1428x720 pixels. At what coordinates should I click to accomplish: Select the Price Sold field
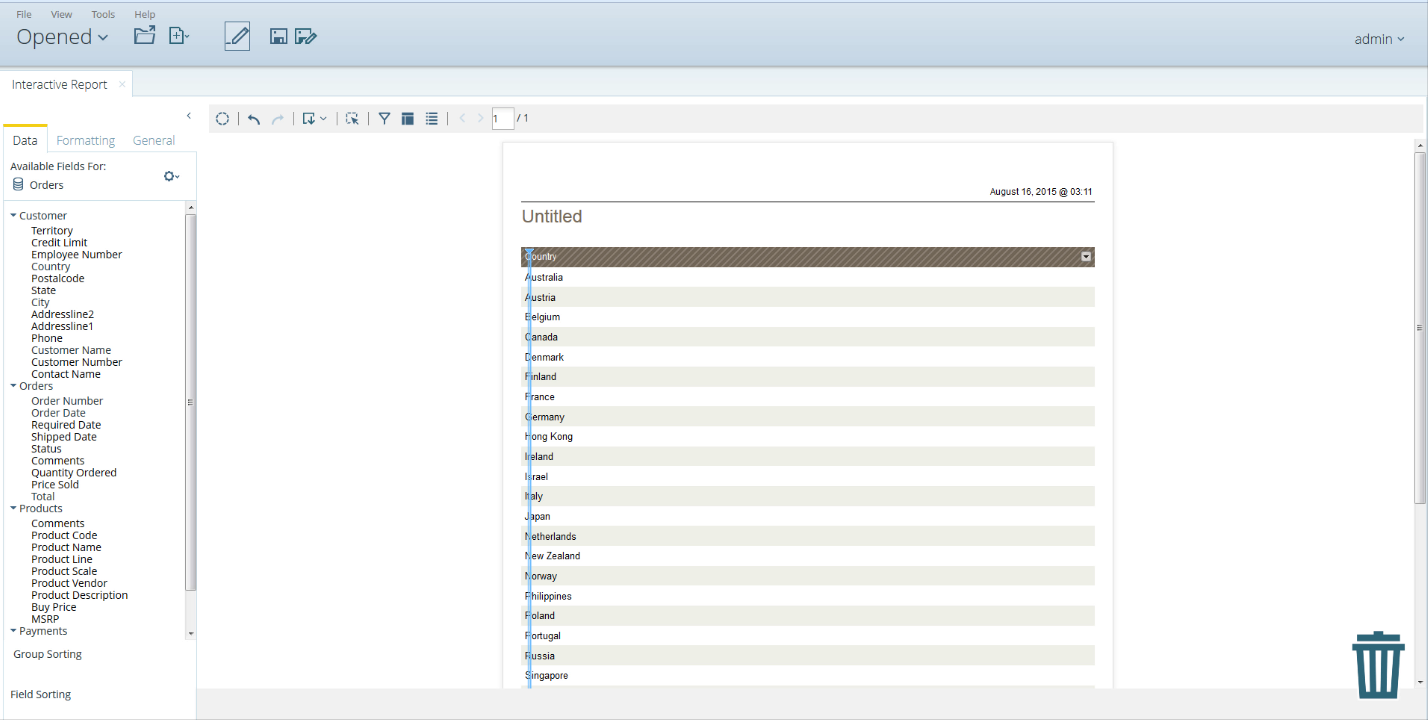55,485
